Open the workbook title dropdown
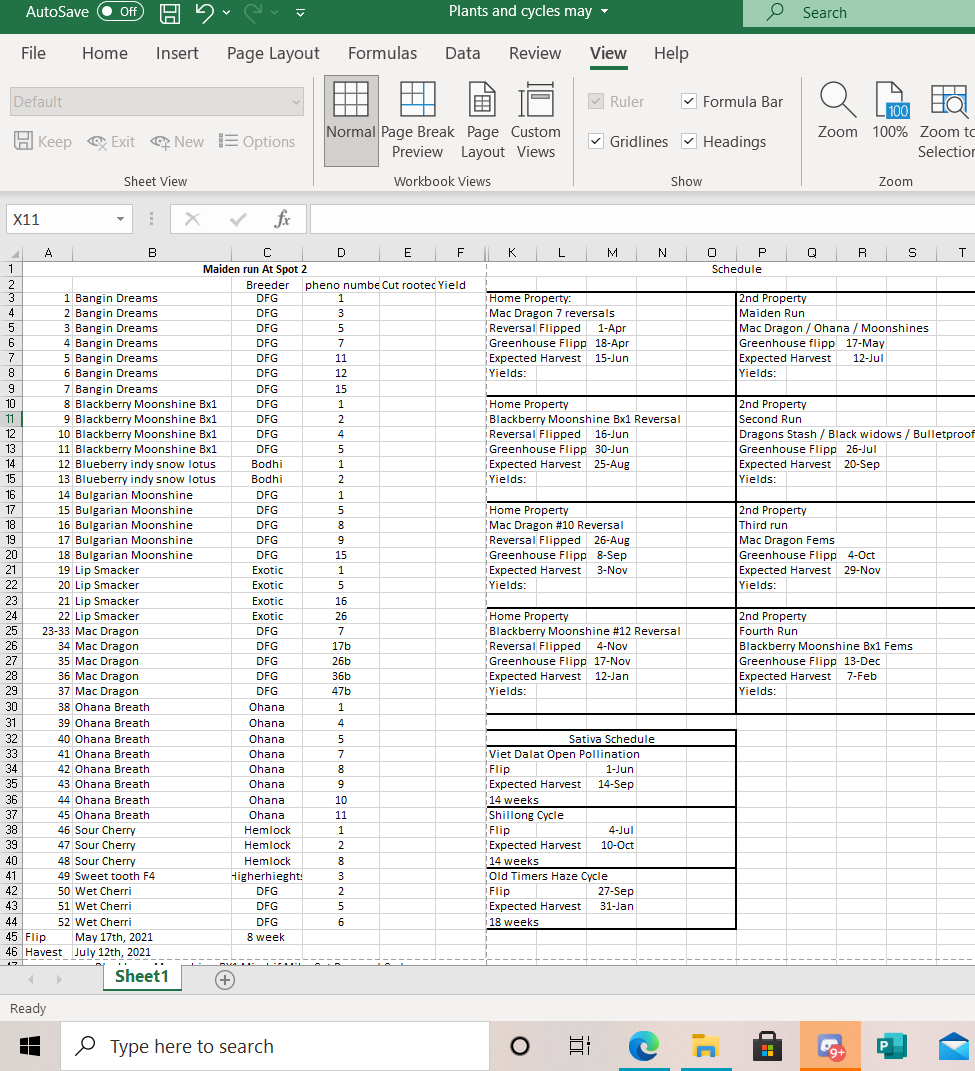The height and width of the screenshot is (1071, 975). click(604, 12)
